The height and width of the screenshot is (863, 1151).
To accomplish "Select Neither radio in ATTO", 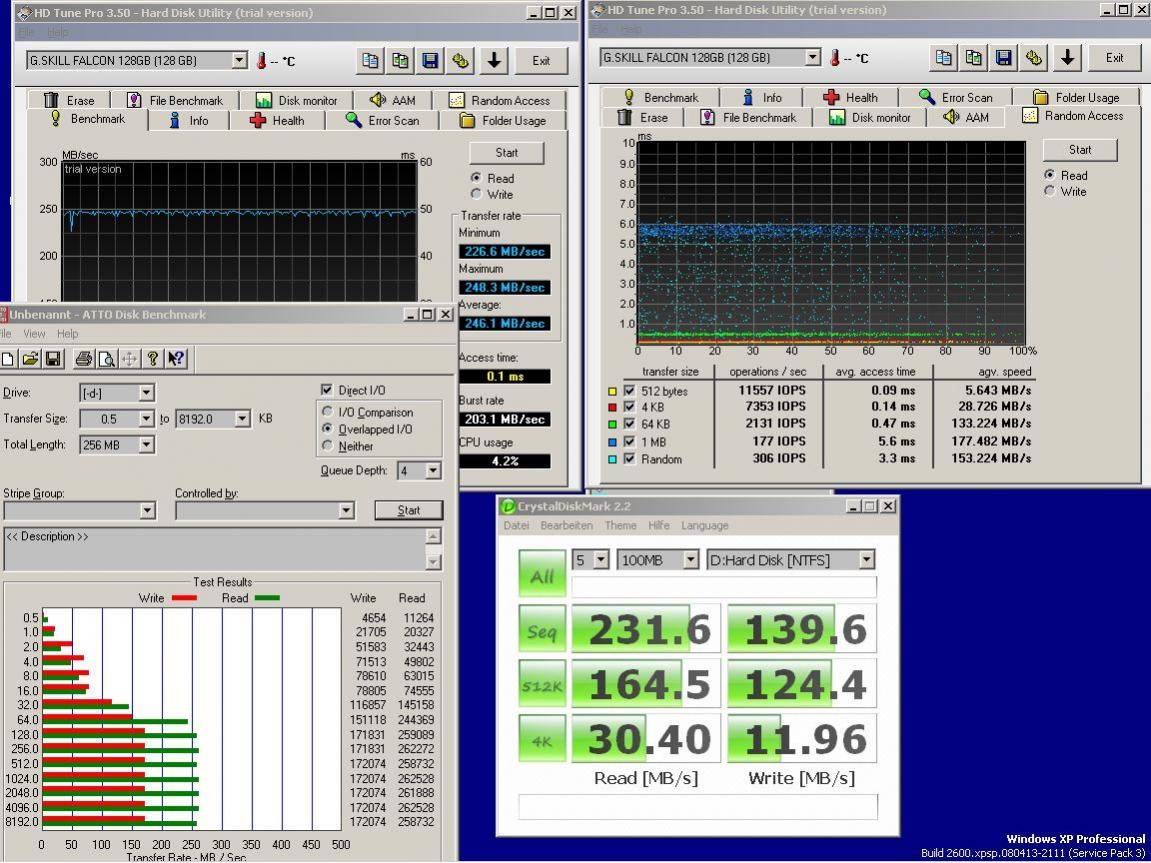I will tap(328, 445).
